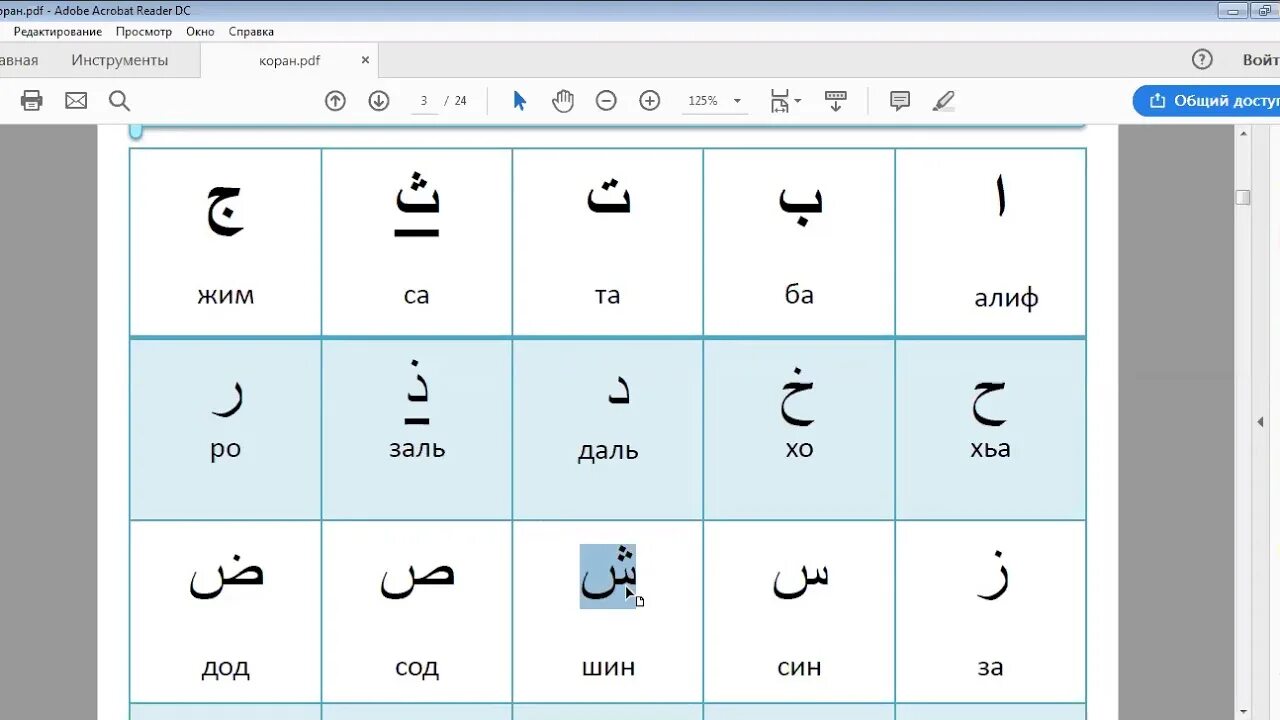Open the Окно menu
The width and height of the screenshot is (1280, 720).
[200, 31]
